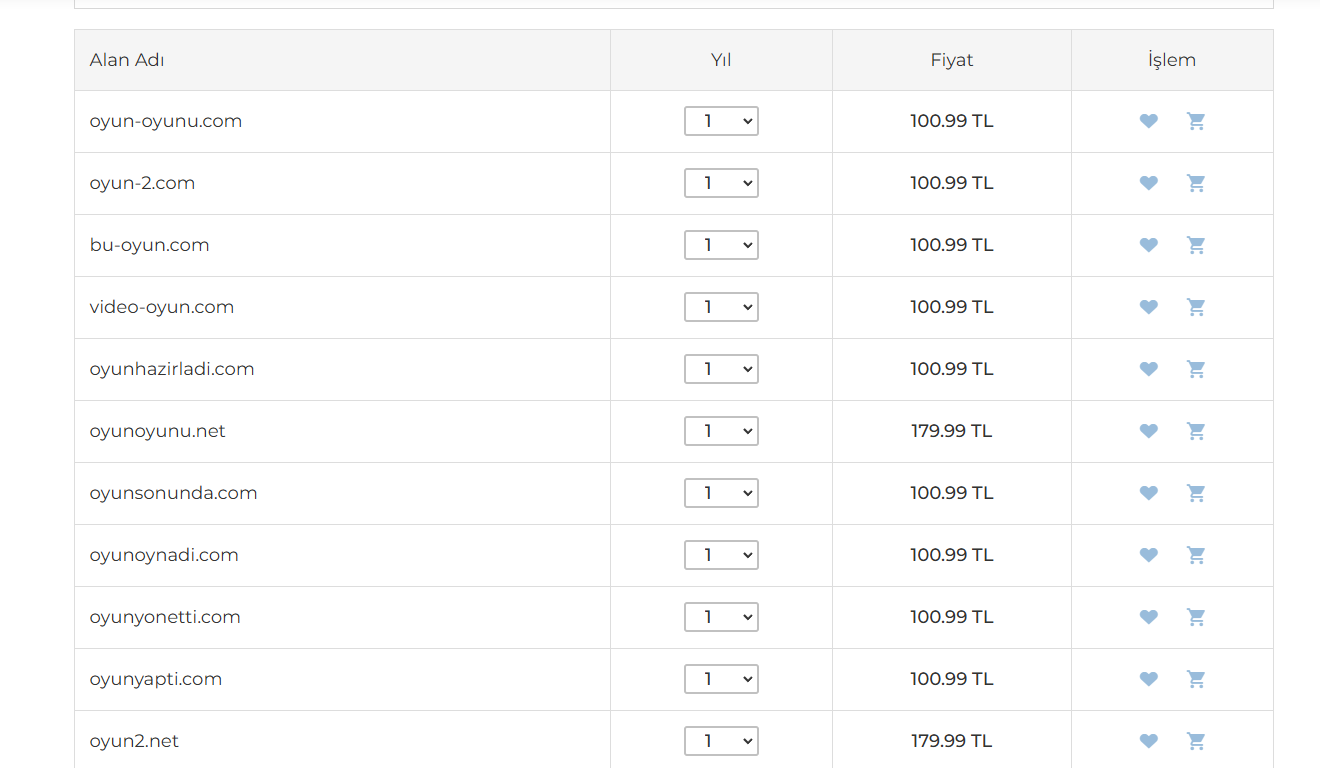This screenshot has height=768, width=1320.
Task: Favorite oyunoyunu.net using its heart icon
Action: [1149, 431]
